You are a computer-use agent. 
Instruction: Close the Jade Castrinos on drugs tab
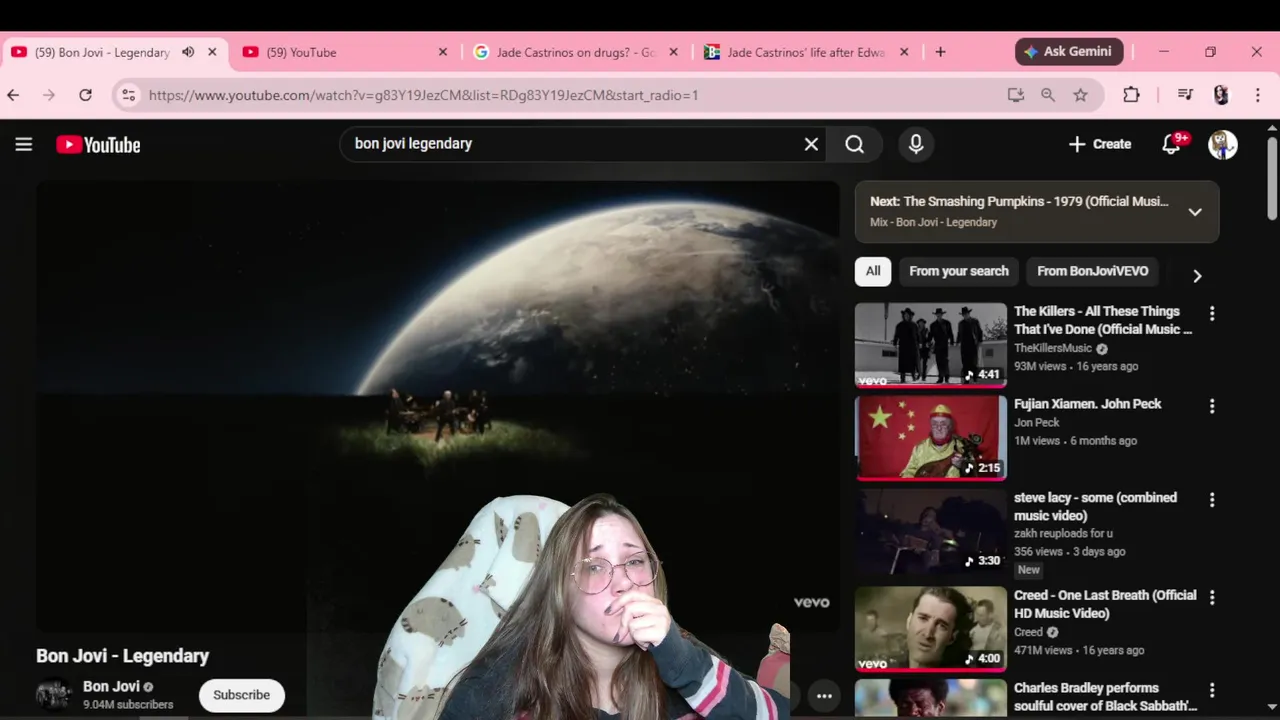pos(673,52)
